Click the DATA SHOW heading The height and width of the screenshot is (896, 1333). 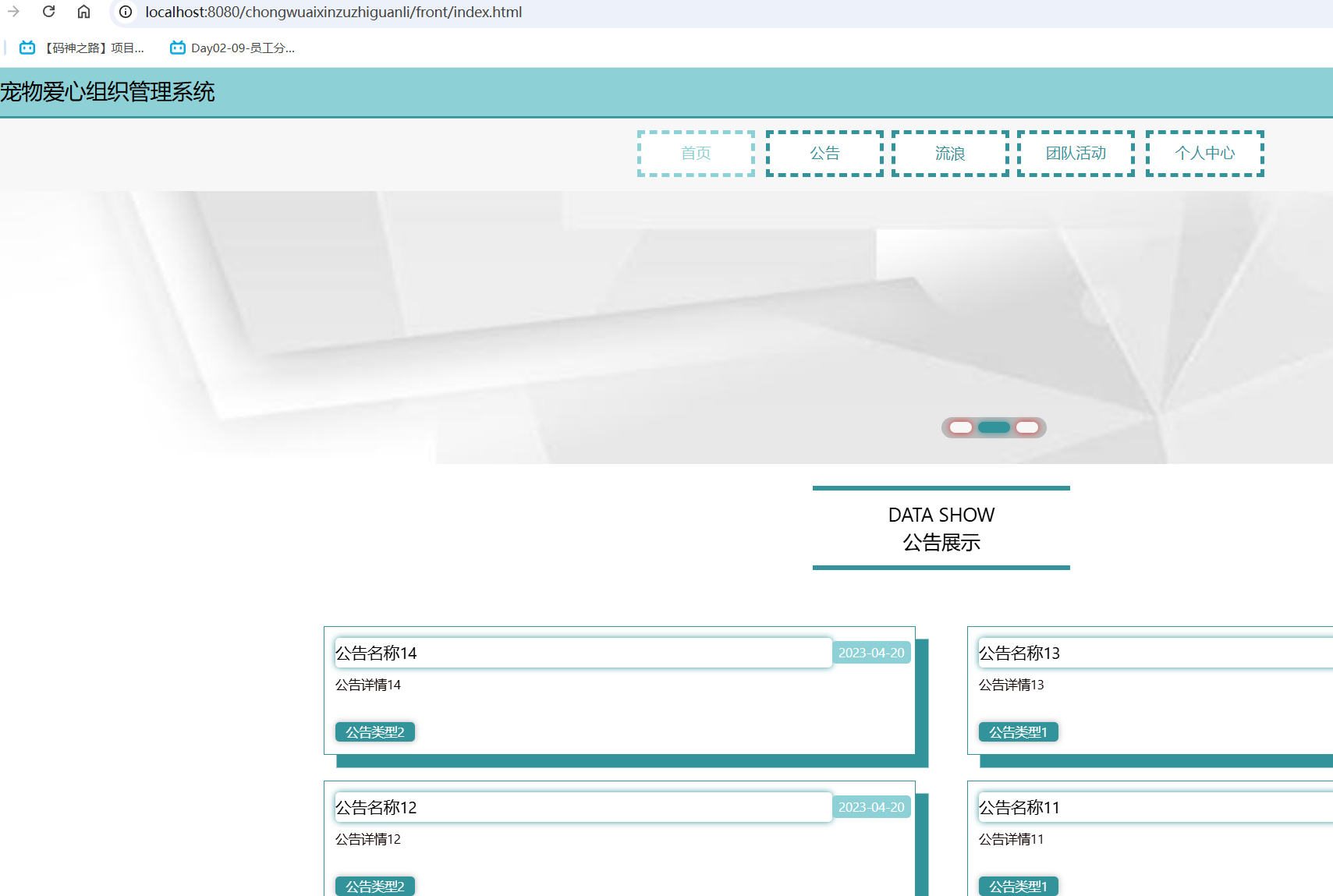tap(941, 515)
